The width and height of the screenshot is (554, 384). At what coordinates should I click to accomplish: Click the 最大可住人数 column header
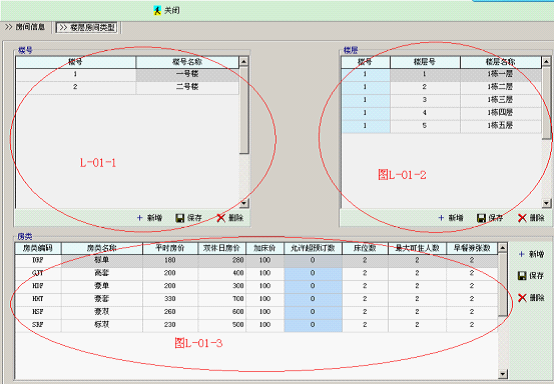[x=417, y=248]
